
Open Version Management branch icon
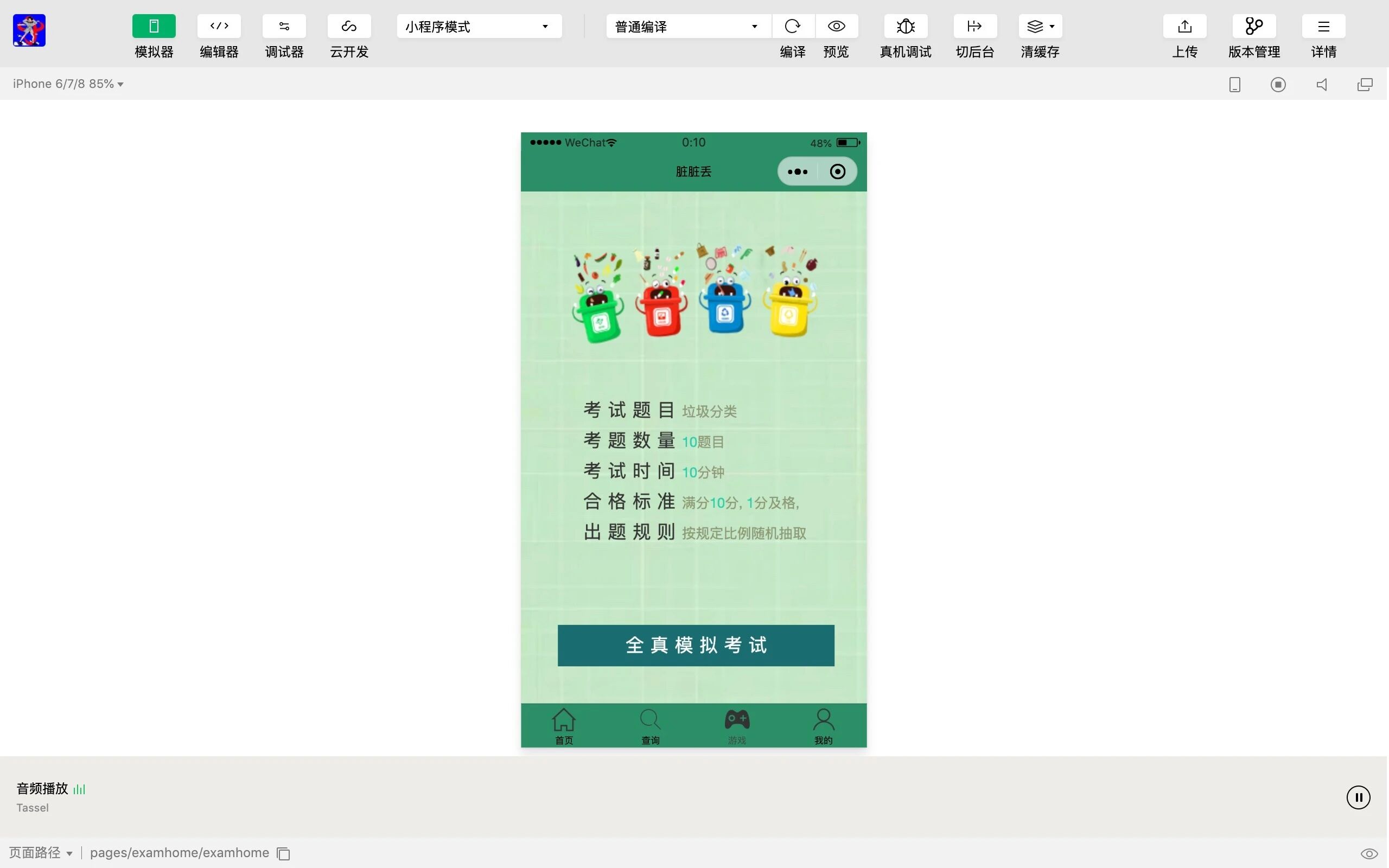click(1253, 27)
